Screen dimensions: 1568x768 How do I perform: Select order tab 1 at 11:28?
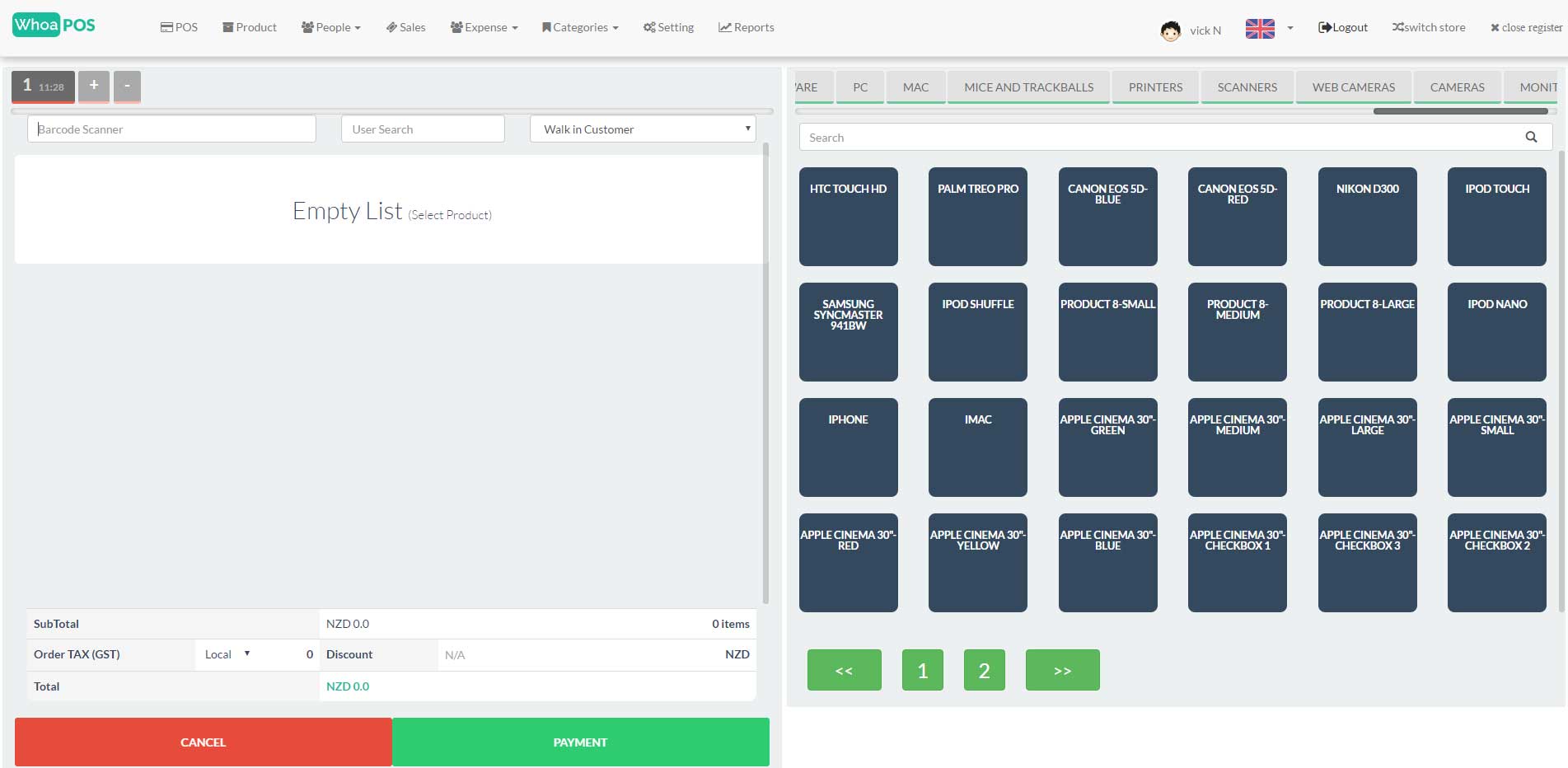(43, 86)
